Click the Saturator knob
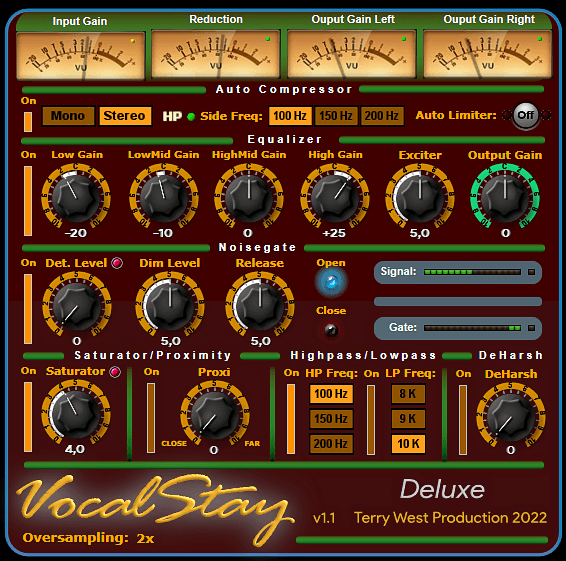The image size is (566, 561). (x=75, y=414)
